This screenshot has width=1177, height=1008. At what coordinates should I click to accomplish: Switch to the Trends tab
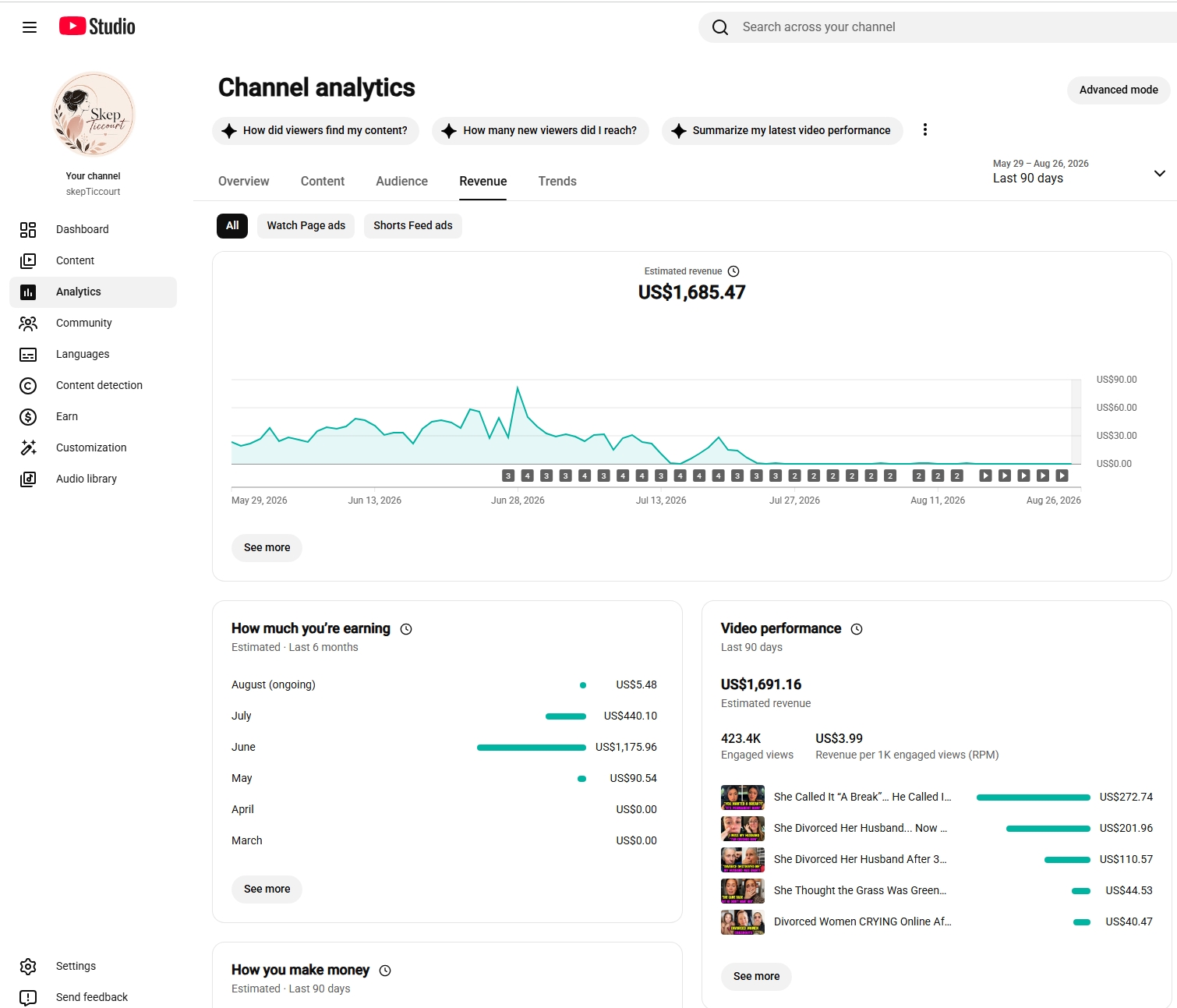pos(557,181)
